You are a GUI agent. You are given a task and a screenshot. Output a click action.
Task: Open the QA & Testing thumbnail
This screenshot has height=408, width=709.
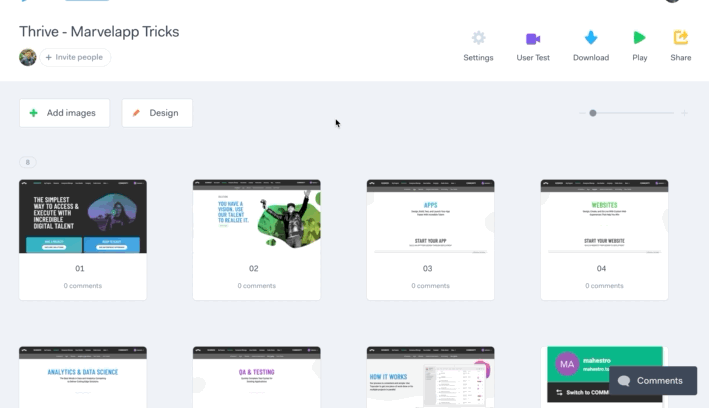pyautogui.click(x=257, y=377)
